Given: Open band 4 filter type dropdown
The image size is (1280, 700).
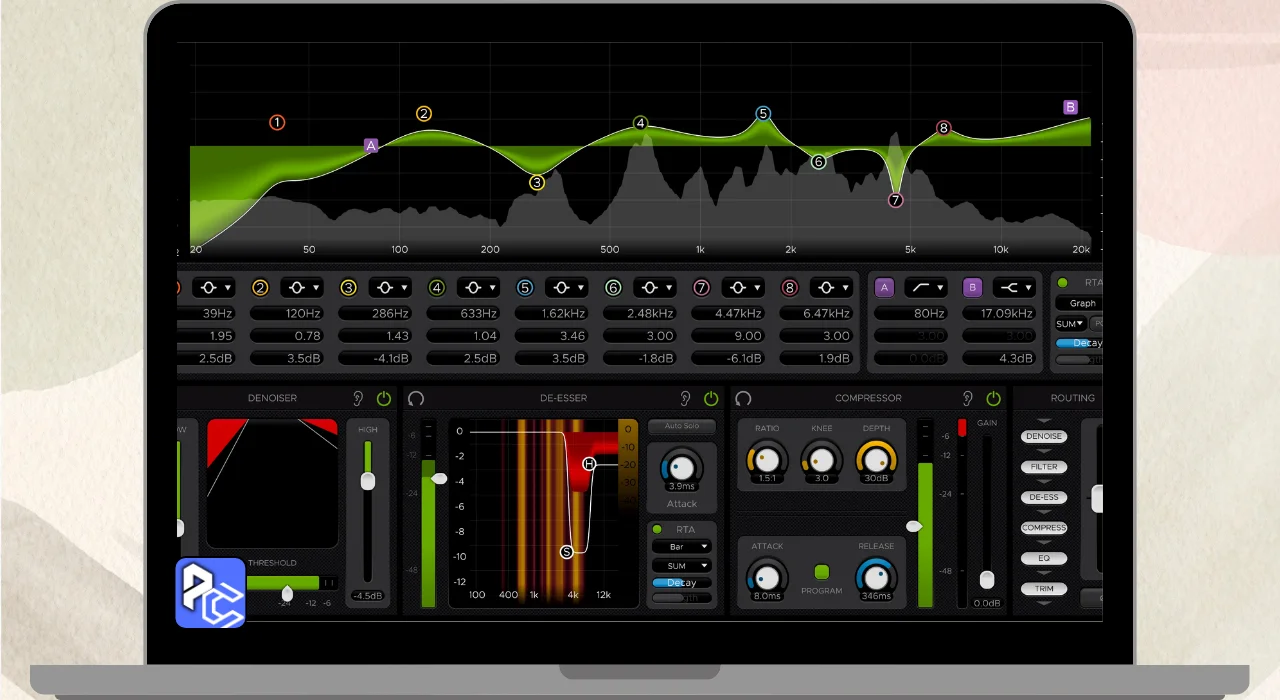Looking at the screenshot, I should [x=478, y=288].
